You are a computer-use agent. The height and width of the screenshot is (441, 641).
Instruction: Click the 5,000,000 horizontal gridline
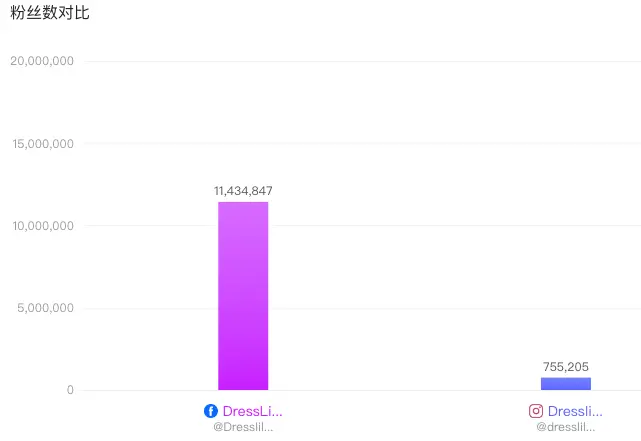click(x=363, y=309)
